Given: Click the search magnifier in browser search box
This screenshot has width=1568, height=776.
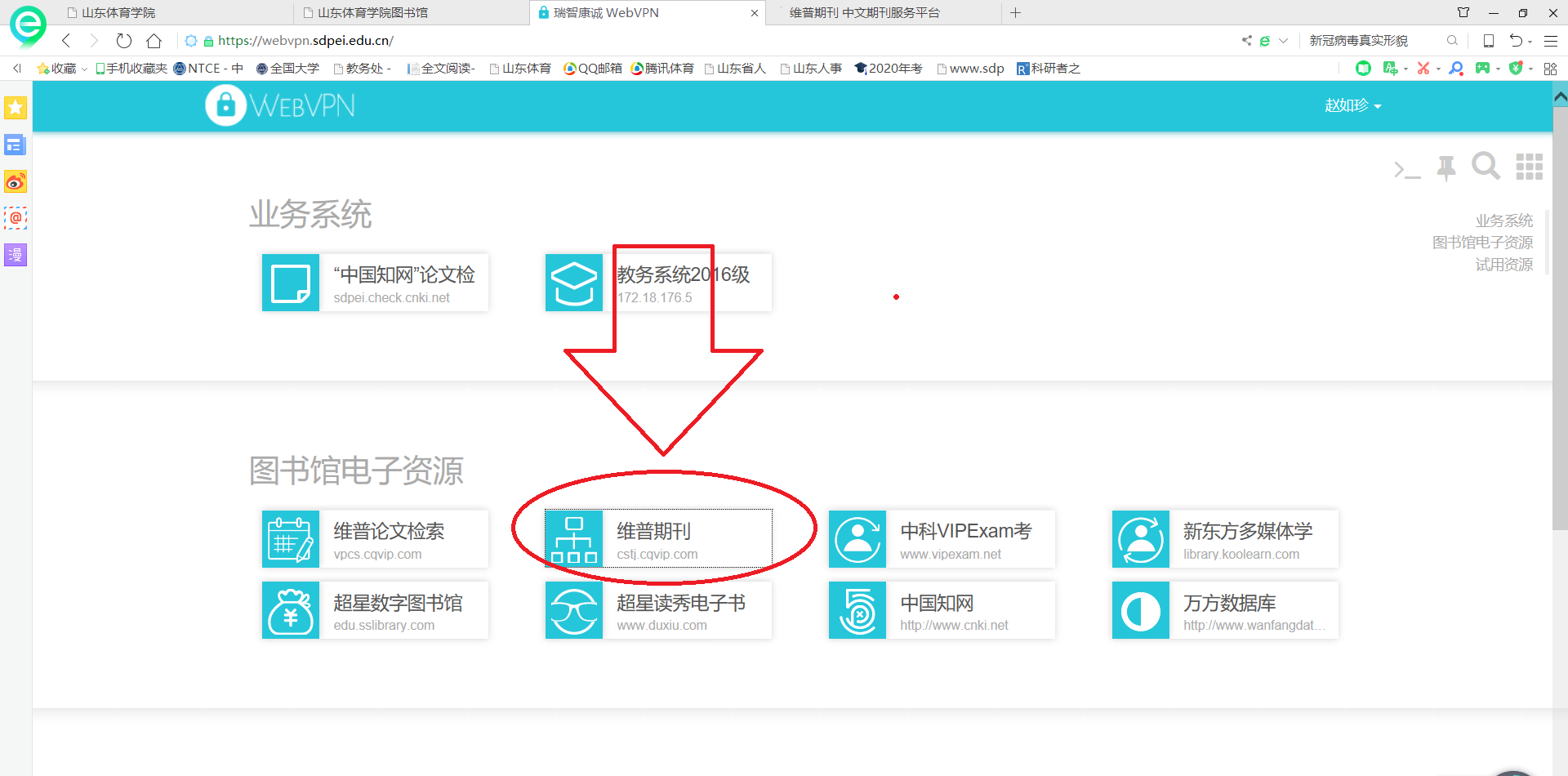Looking at the screenshot, I should click(1452, 40).
